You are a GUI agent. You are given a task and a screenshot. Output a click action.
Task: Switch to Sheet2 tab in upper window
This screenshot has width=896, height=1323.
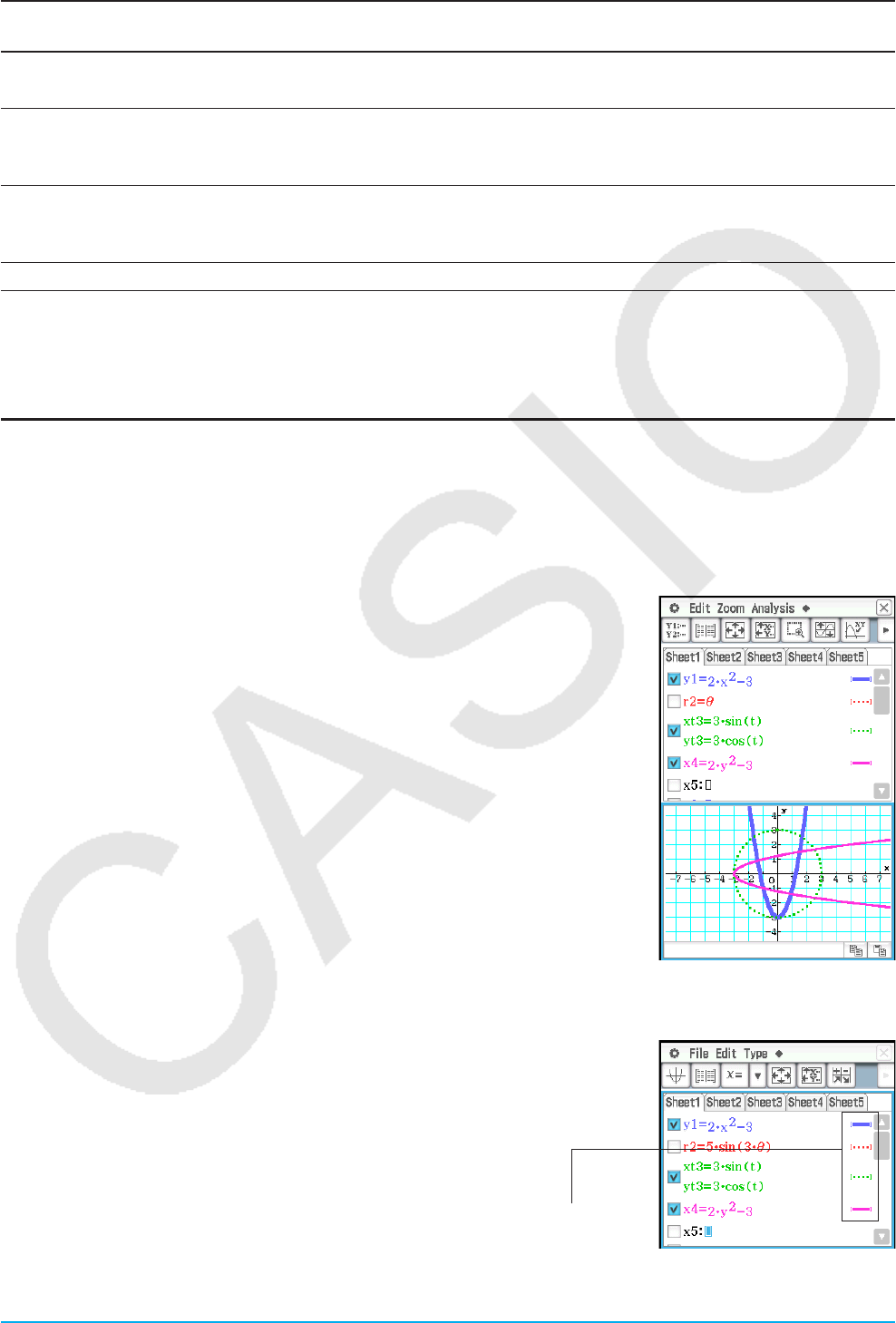coord(724,657)
